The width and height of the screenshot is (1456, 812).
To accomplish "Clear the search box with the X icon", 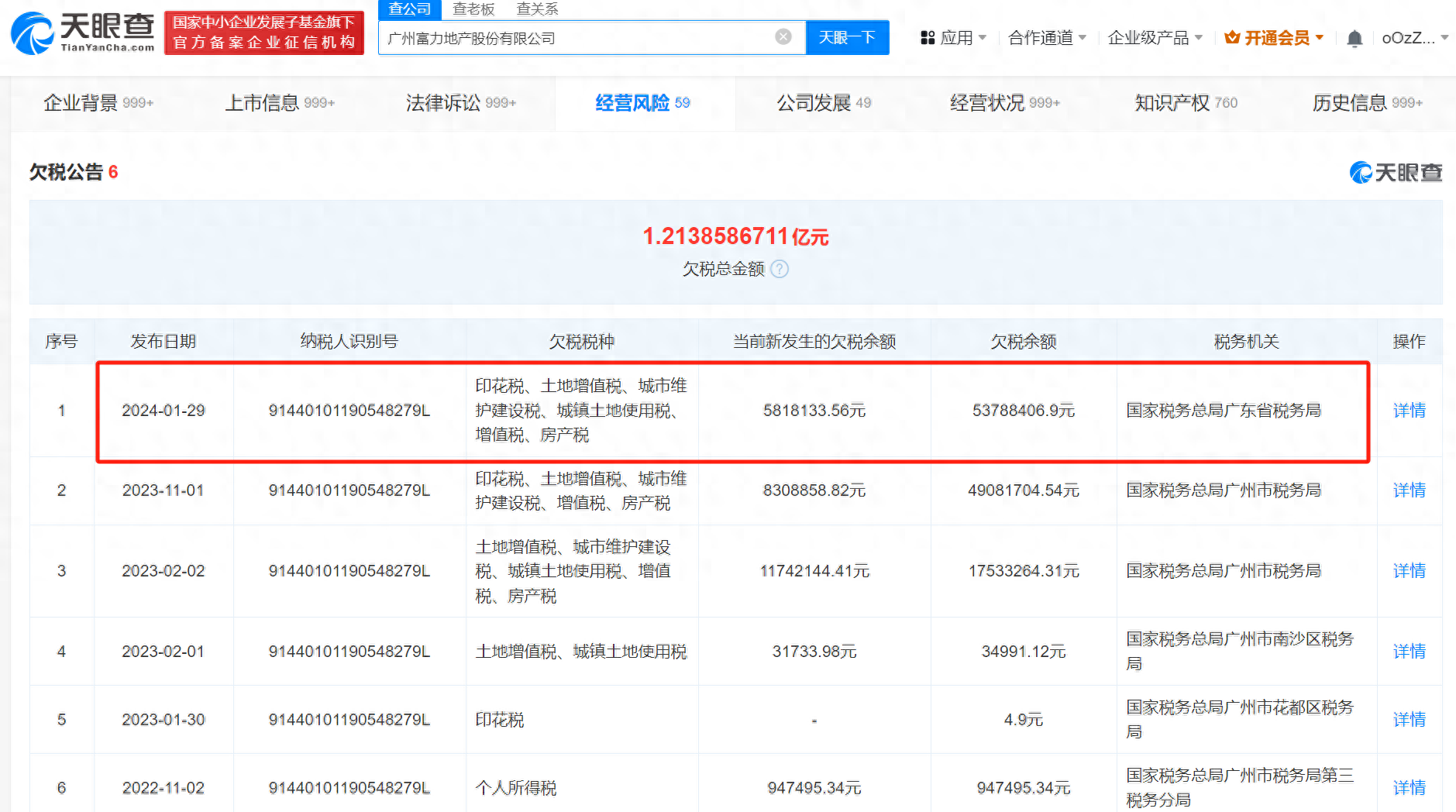I will 783,37.
